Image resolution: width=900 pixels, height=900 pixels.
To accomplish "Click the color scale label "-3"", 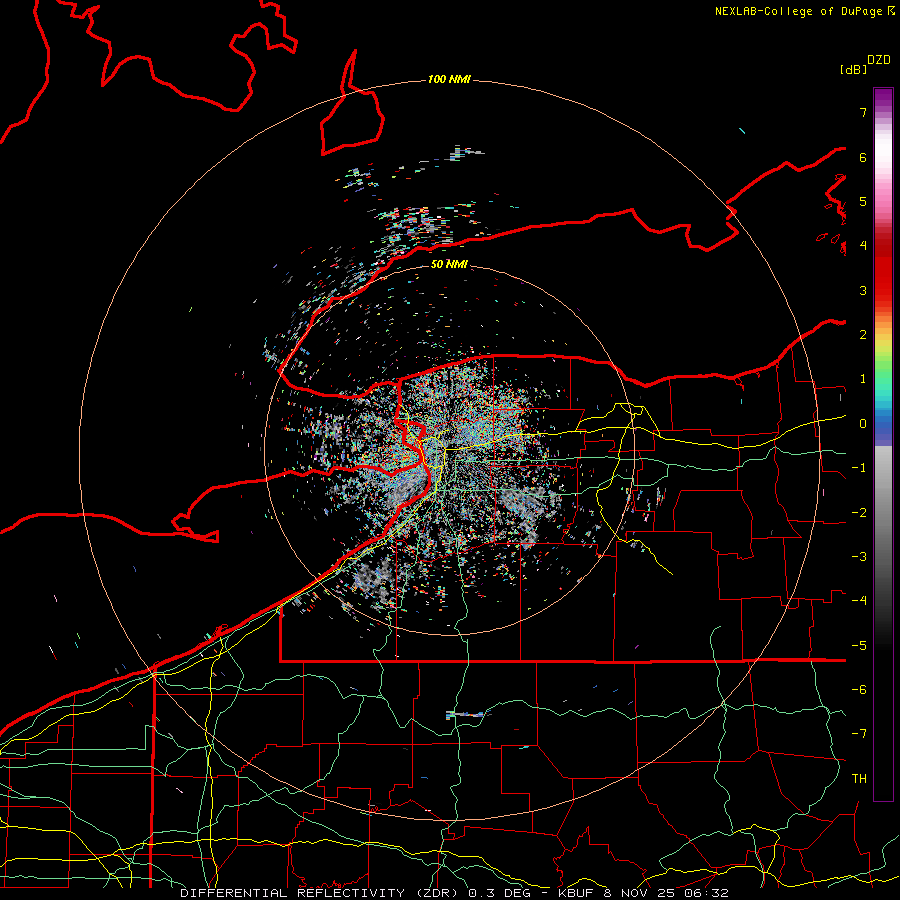I will tap(859, 557).
